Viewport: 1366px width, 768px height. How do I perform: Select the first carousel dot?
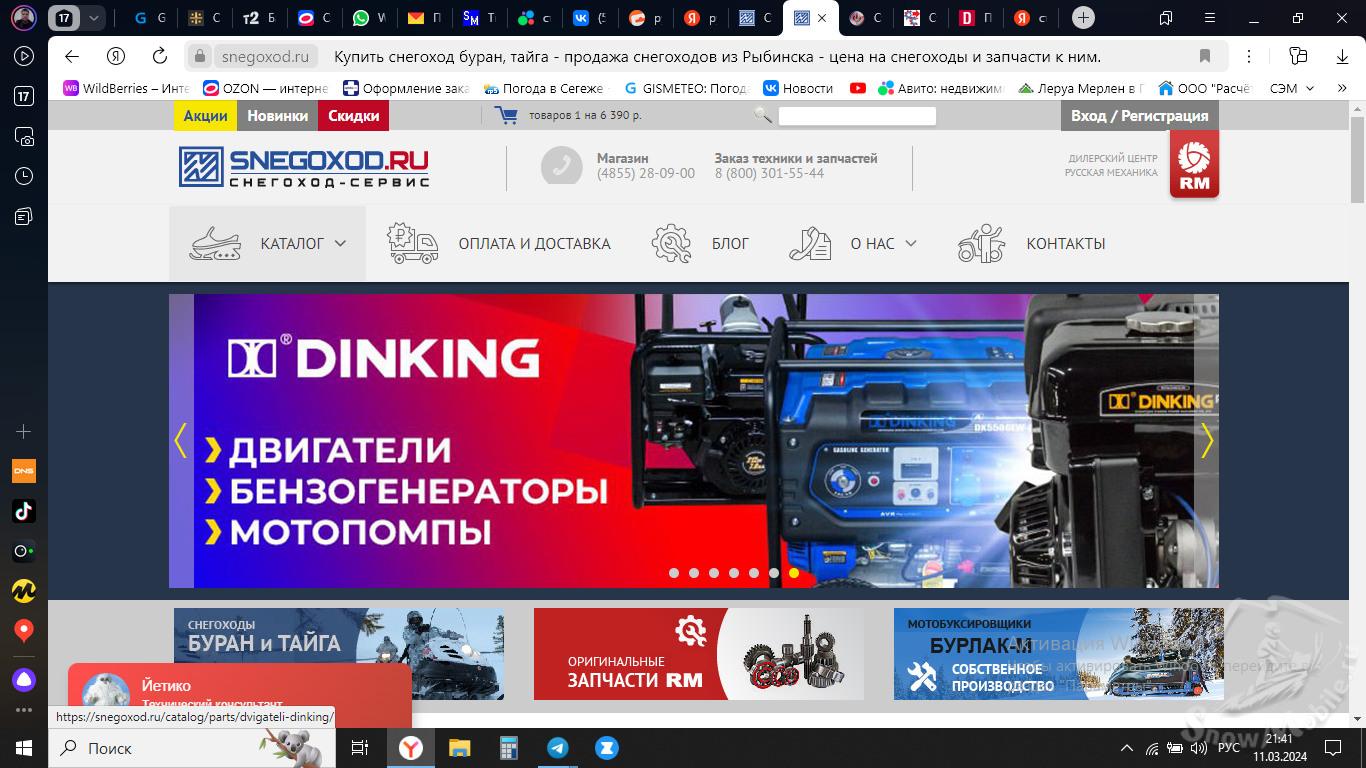pos(674,573)
